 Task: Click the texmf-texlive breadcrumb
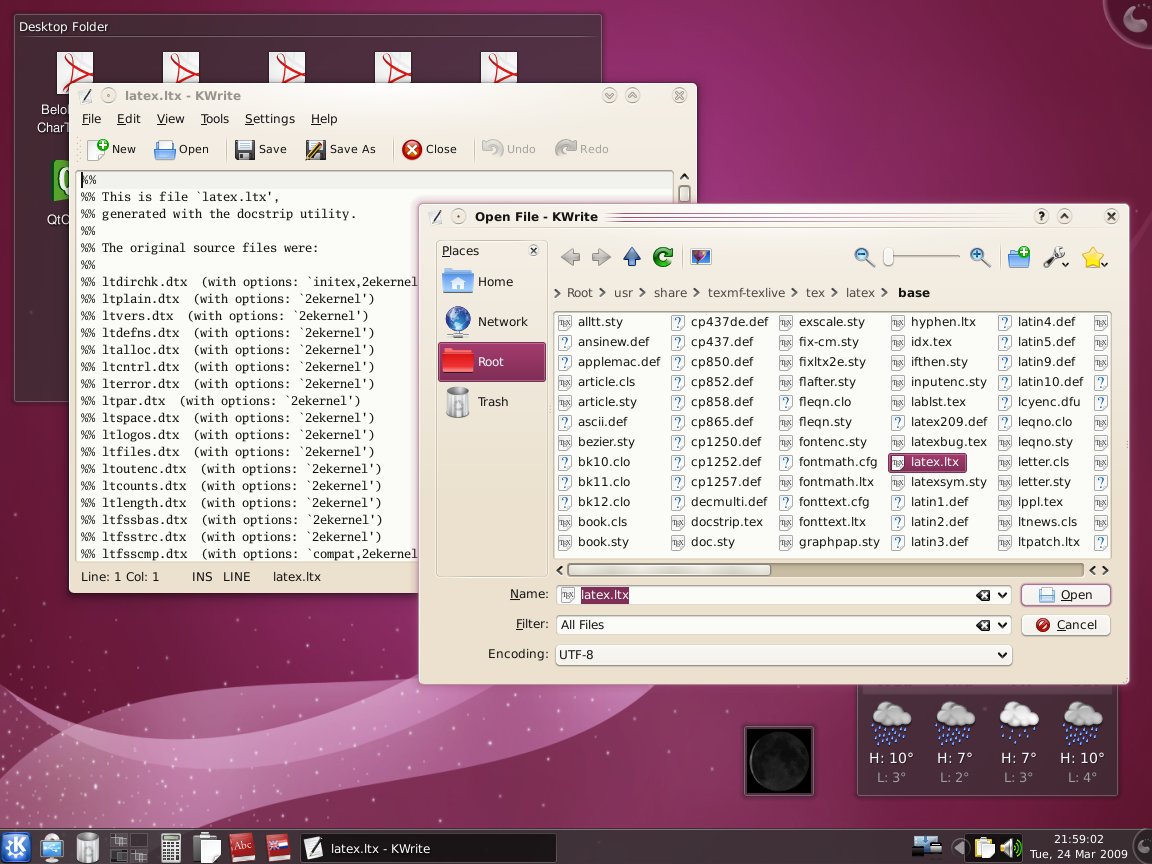746,292
